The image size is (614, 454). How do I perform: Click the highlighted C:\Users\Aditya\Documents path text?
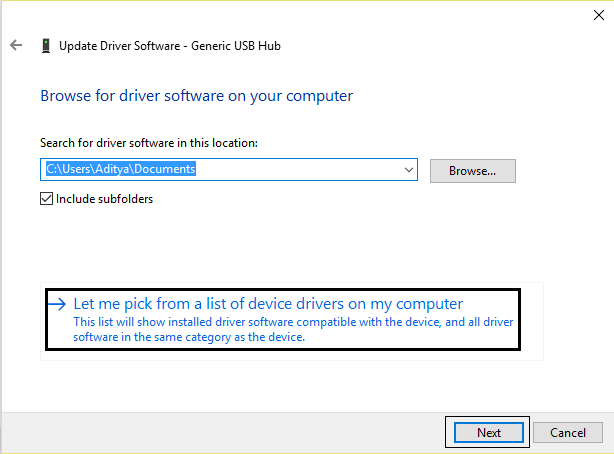[x=120, y=170]
